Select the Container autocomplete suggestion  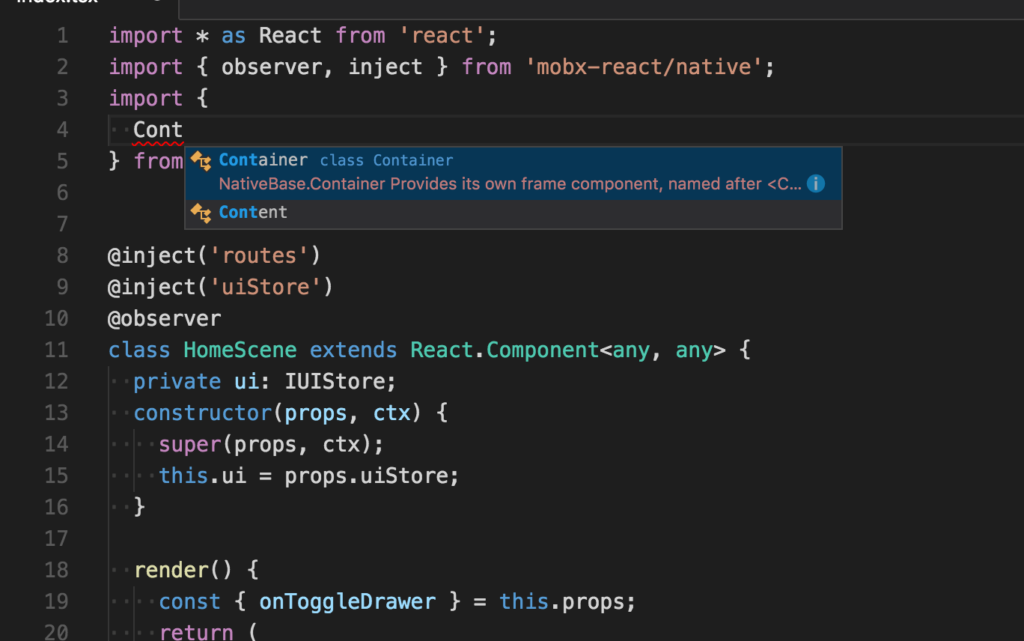coord(263,160)
